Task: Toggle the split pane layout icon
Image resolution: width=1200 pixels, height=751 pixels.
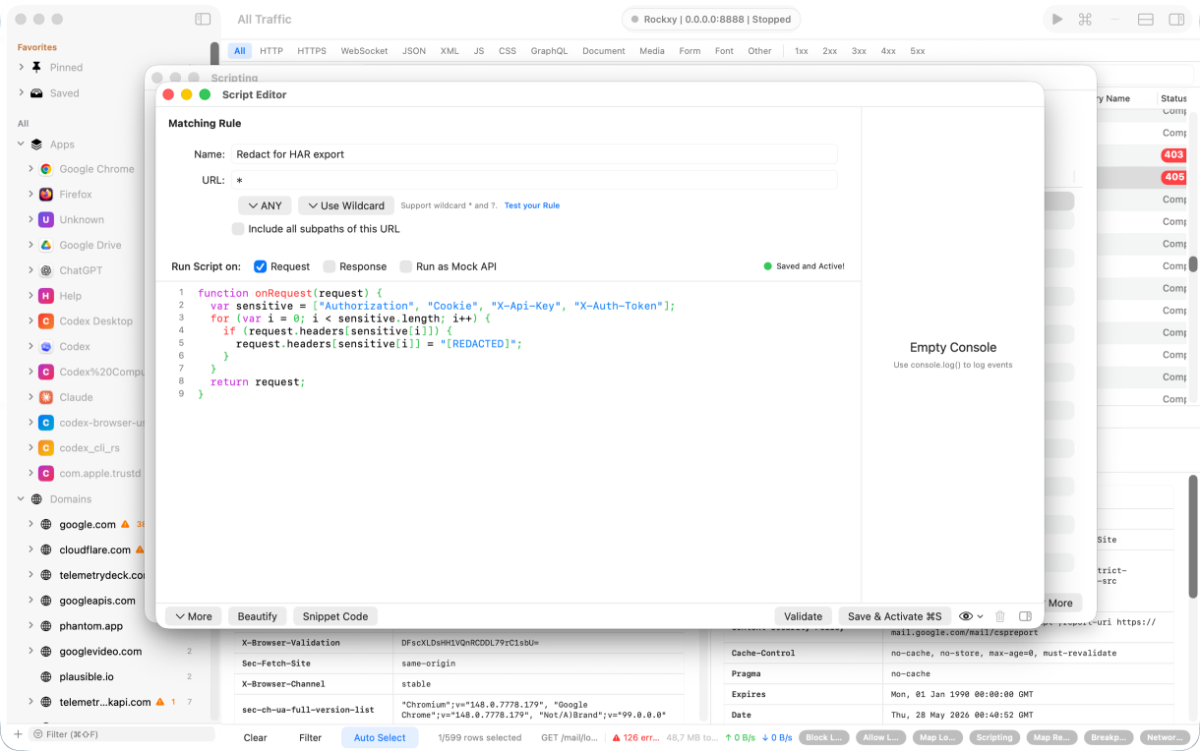Action: (1146, 19)
